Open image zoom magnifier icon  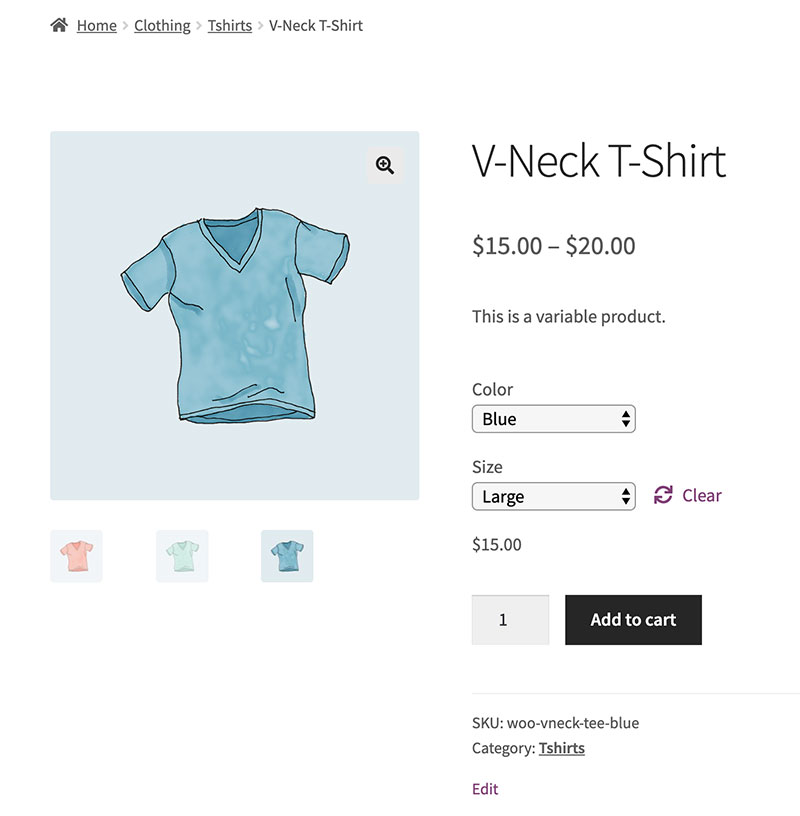[x=385, y=165]
